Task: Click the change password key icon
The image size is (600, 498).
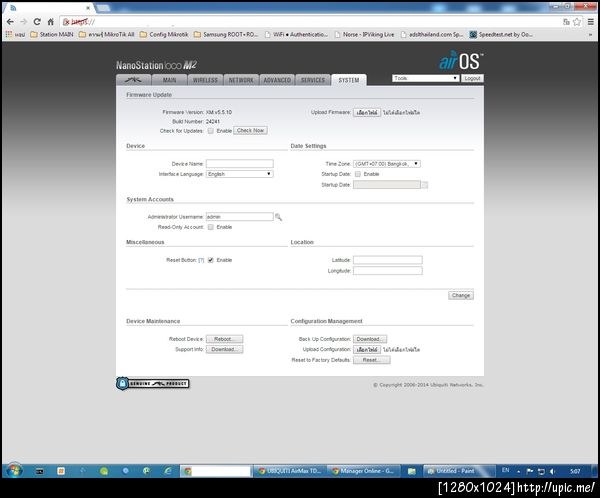Action: pyautogui.click(x=278, y=217)
